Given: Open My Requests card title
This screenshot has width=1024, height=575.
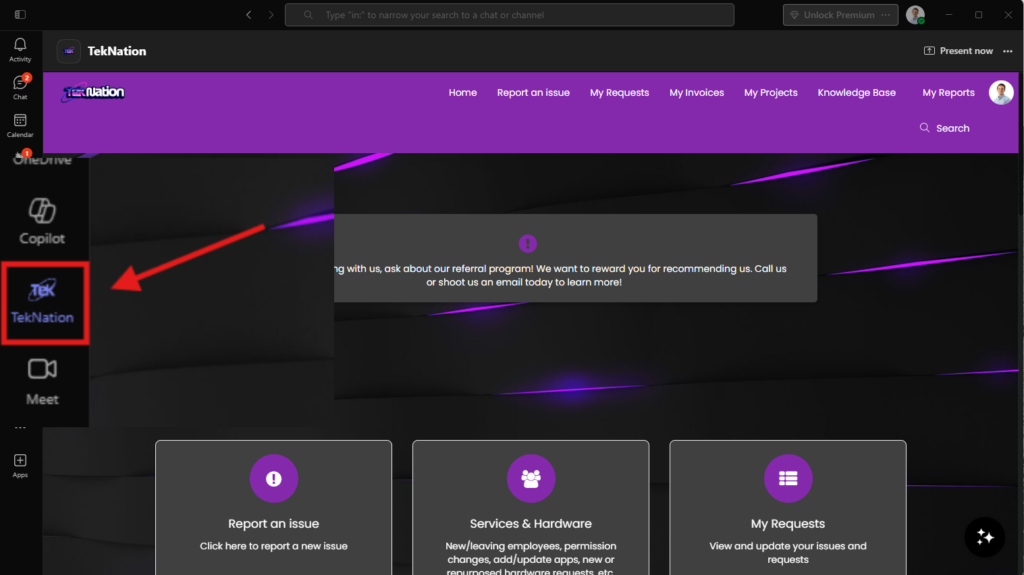Looking at the screenshot, I should click(788, 523).
